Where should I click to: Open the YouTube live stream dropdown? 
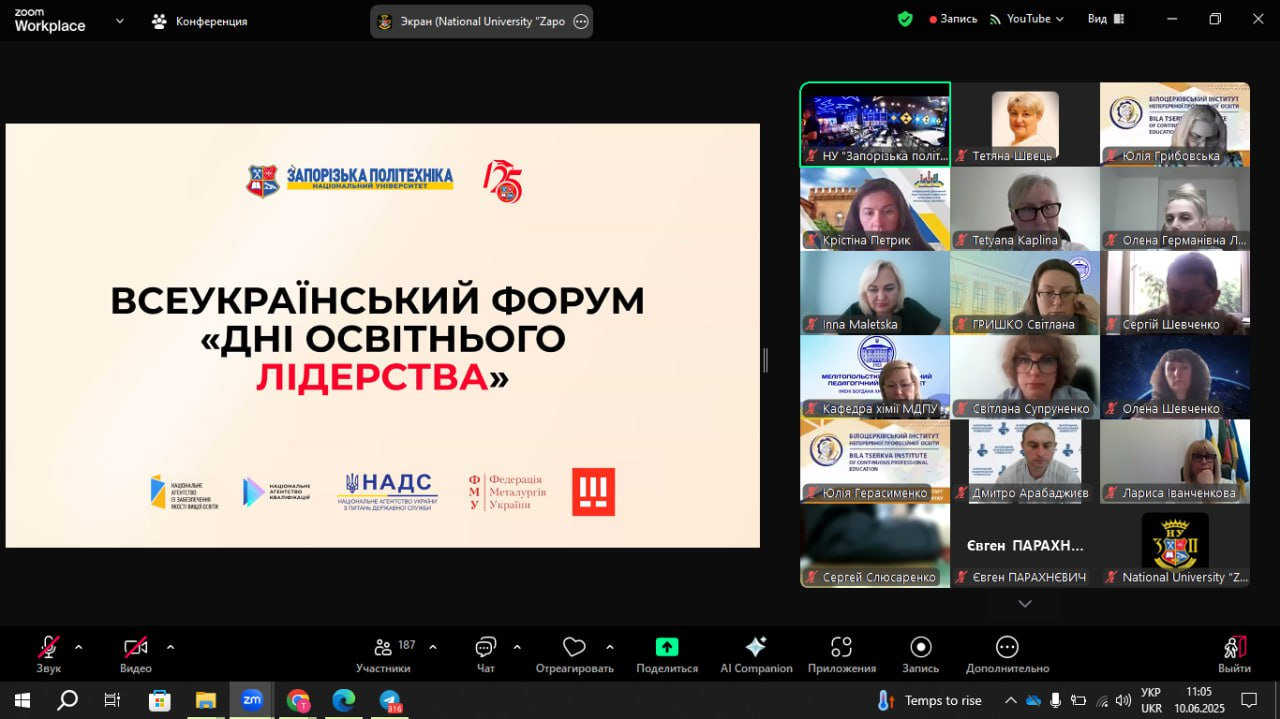click(x=1027, y=19)
